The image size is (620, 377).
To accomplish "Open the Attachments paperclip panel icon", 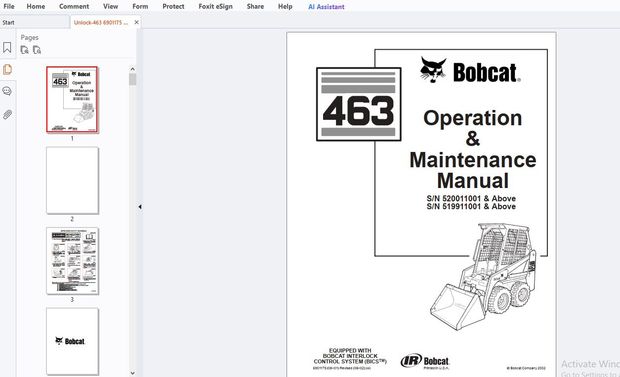I will [7, 115].
